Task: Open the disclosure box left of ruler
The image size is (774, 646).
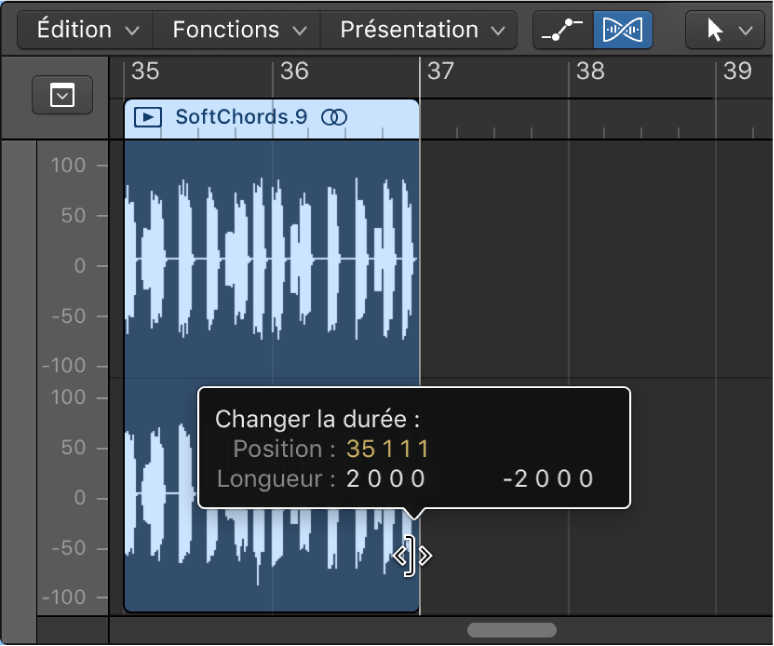Action: 62,95
